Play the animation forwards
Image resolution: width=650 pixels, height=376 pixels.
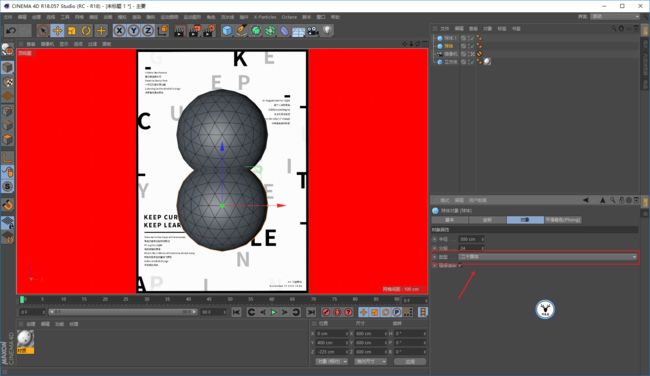[x=274, y=312]
